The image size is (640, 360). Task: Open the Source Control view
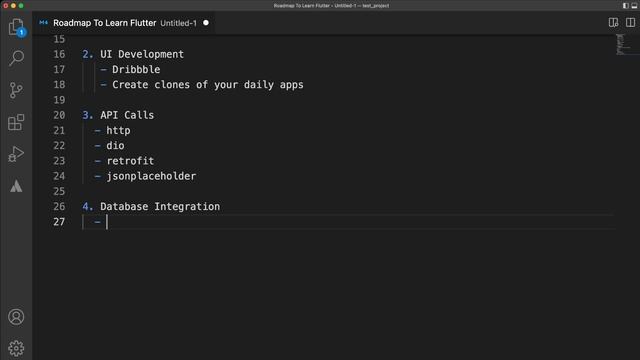[x=16, y=90]
